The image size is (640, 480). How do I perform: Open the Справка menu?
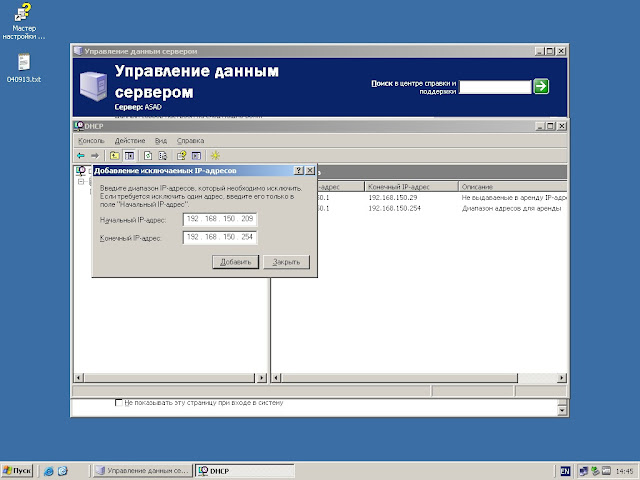point(190,141)
